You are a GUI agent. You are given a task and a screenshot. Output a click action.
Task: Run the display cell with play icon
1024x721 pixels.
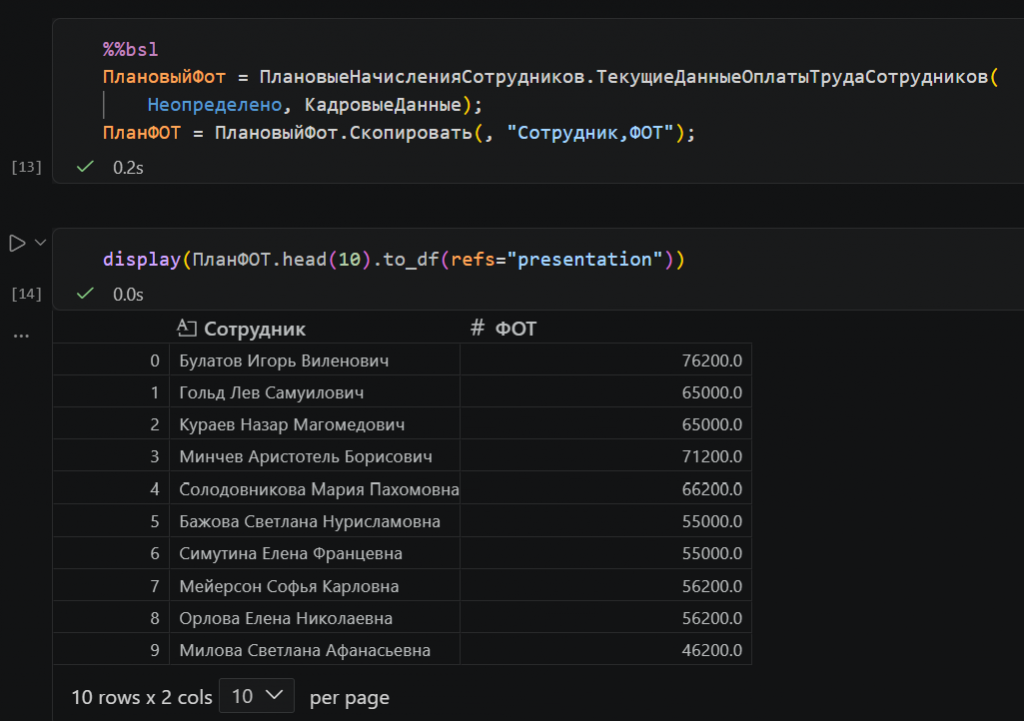[x=17, y=243]
